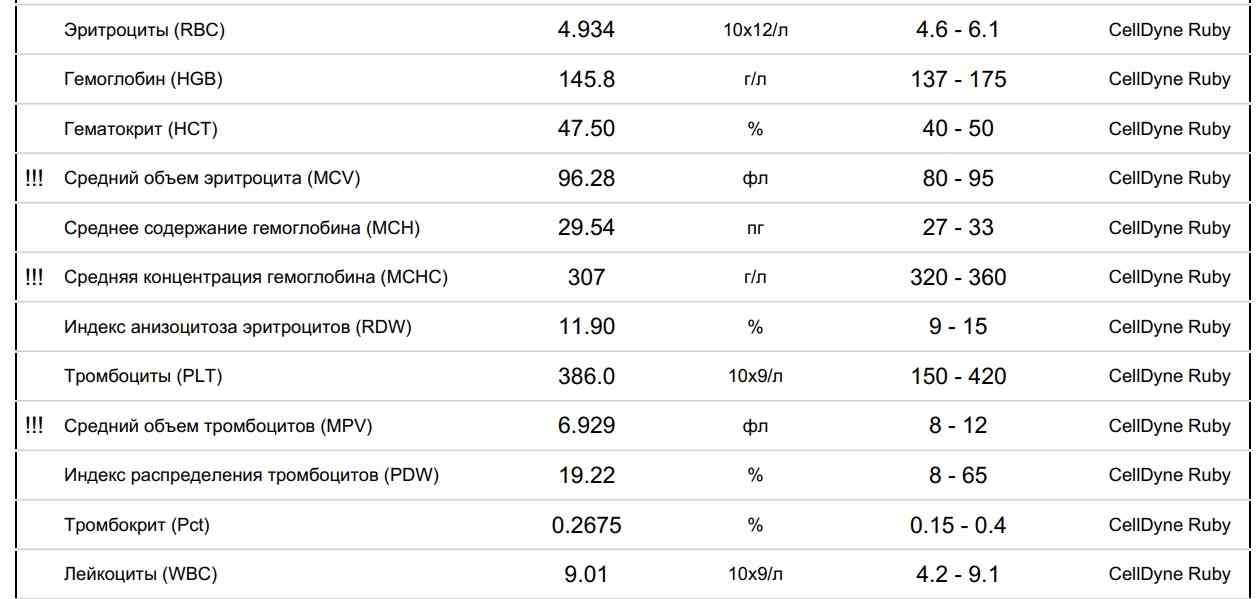1259x599 pixels.
Task: Select the Эритроциты (RBC) row label
Action: (144, 30)
